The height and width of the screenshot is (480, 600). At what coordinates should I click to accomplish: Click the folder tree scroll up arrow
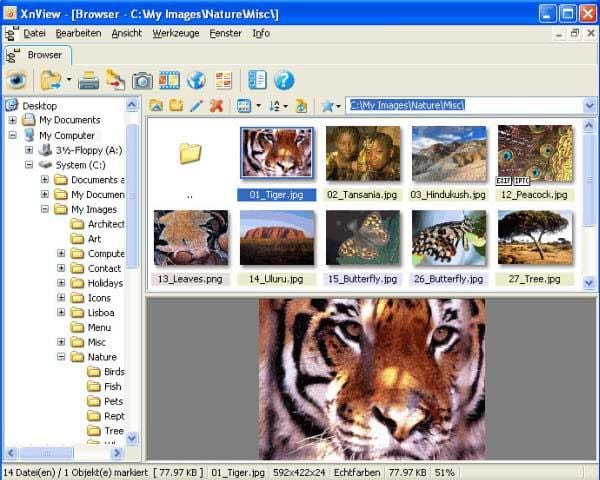(x=132, y=104)
